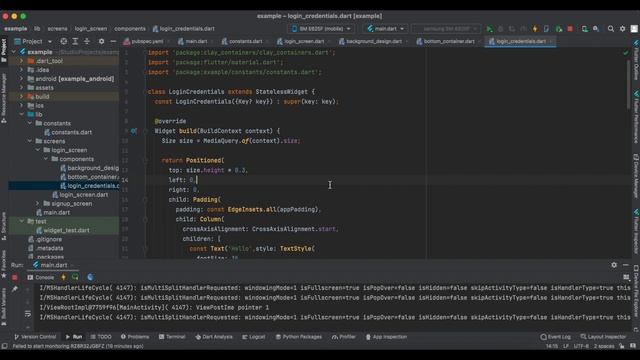Open Flutter Performance side panel
The height and width of the screenshot is (360, 640).
coord(636,116)
